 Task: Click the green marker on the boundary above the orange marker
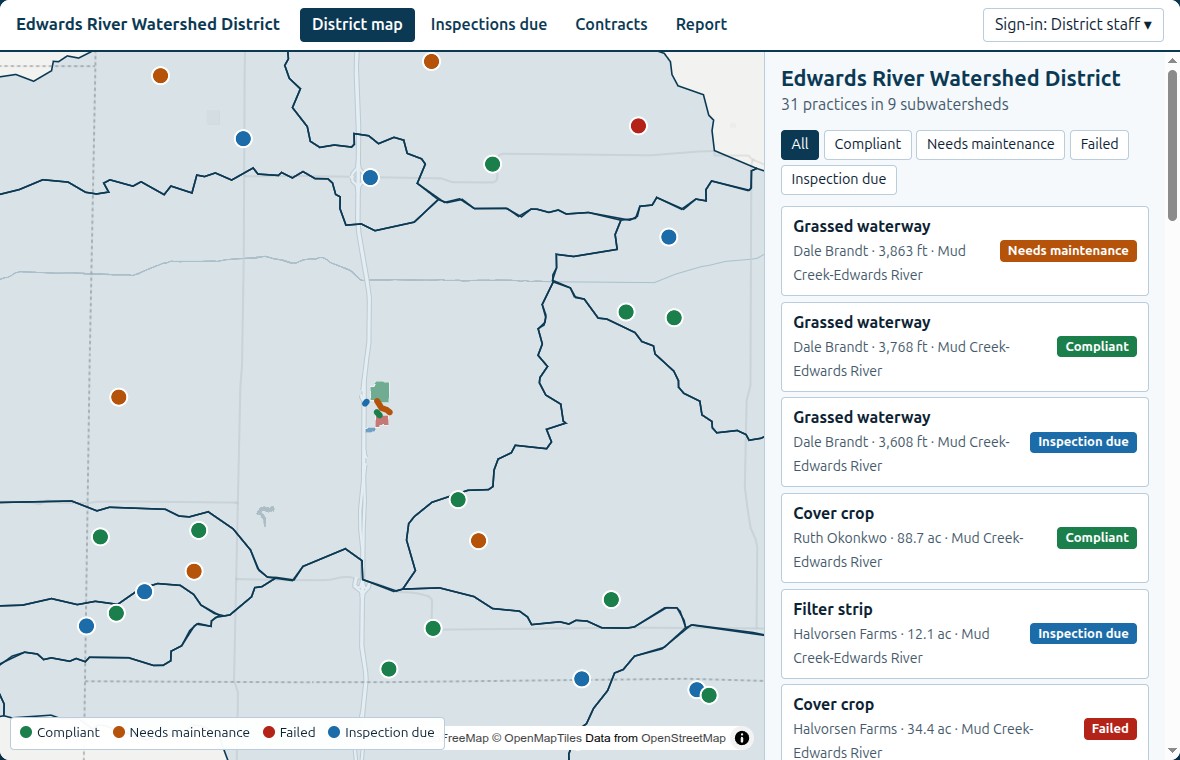[458, 500]
